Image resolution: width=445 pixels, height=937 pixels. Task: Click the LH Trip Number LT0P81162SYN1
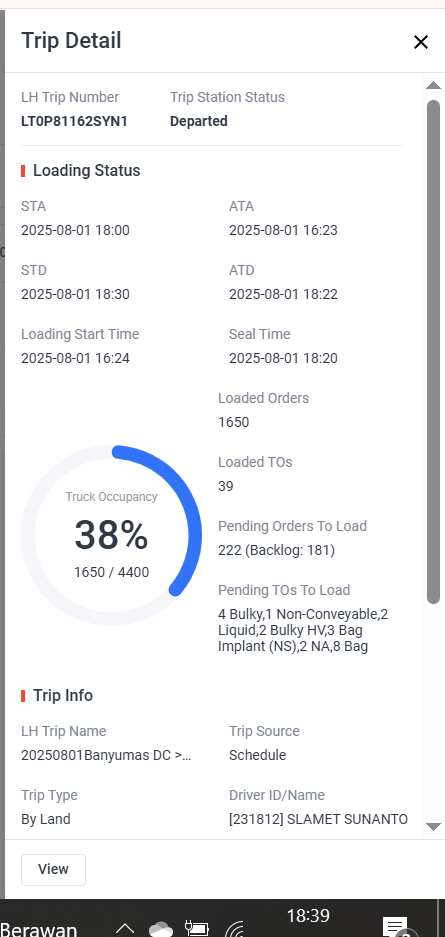[x=74, y=121]
